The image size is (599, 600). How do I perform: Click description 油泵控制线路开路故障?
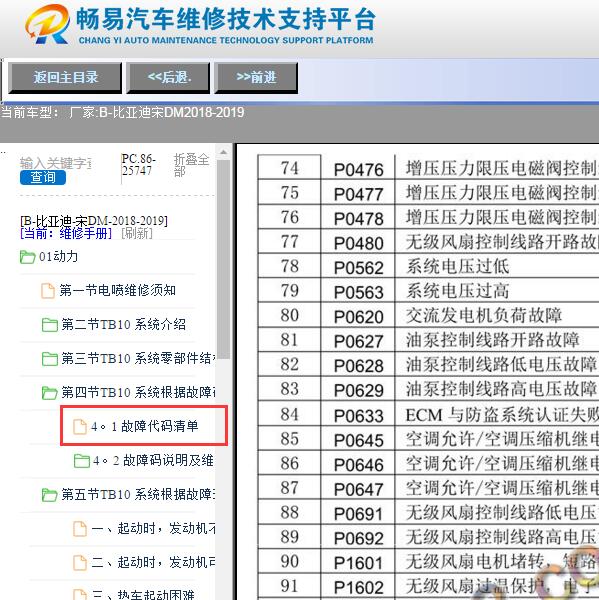(493, 340)
